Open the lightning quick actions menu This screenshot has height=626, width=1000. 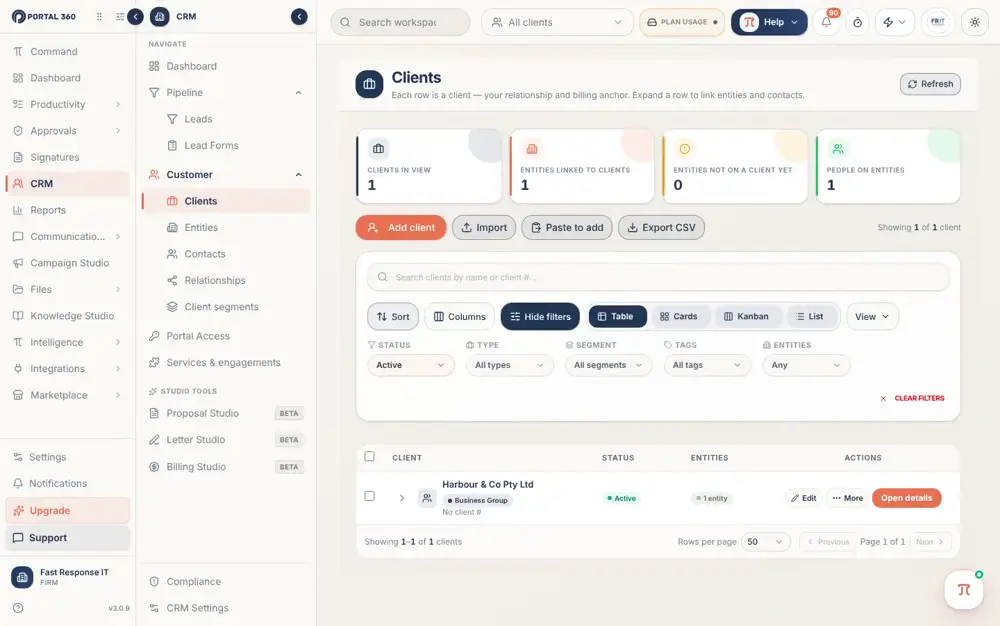point(894,22)
